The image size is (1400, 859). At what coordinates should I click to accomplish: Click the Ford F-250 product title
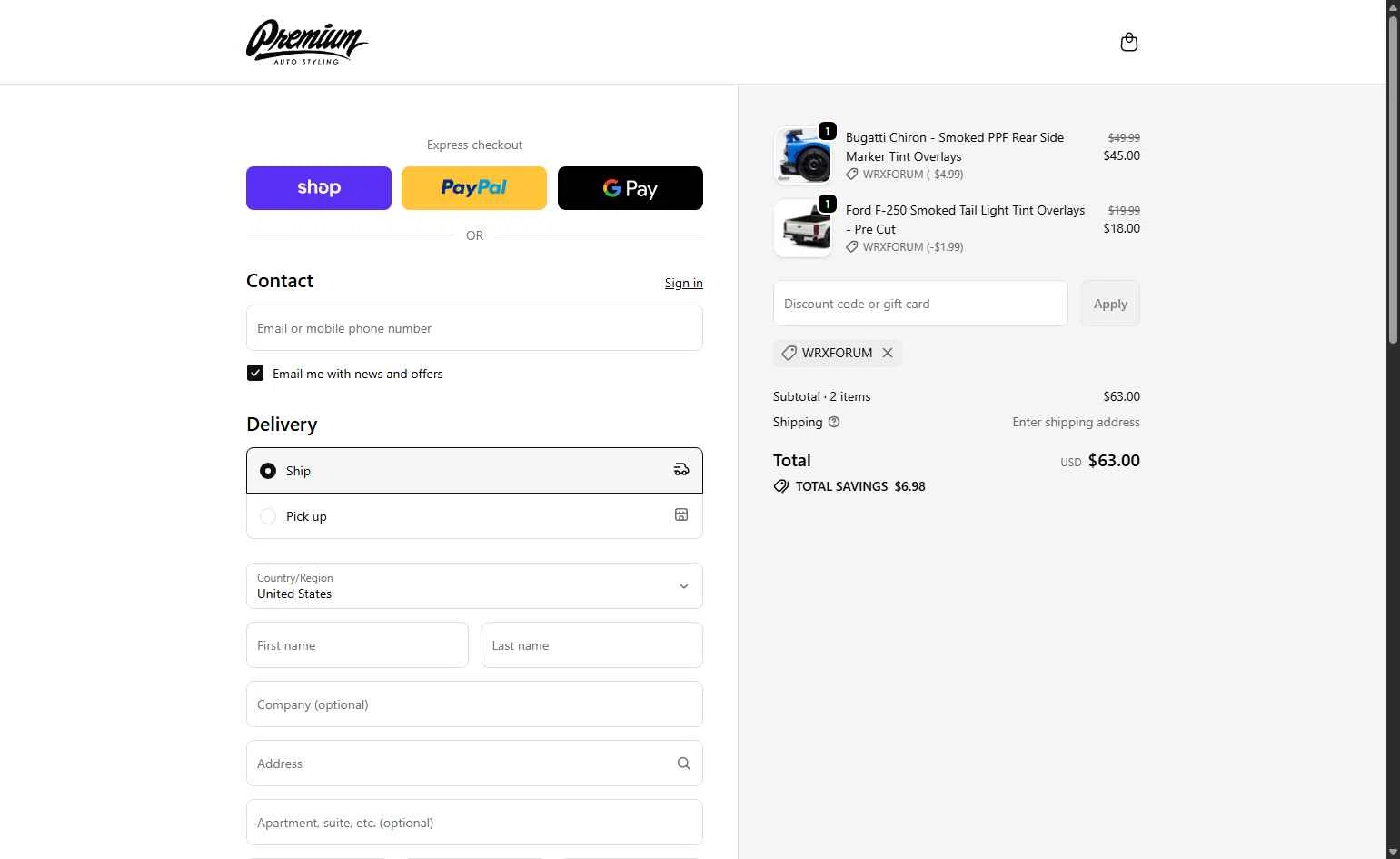point(965,219)
